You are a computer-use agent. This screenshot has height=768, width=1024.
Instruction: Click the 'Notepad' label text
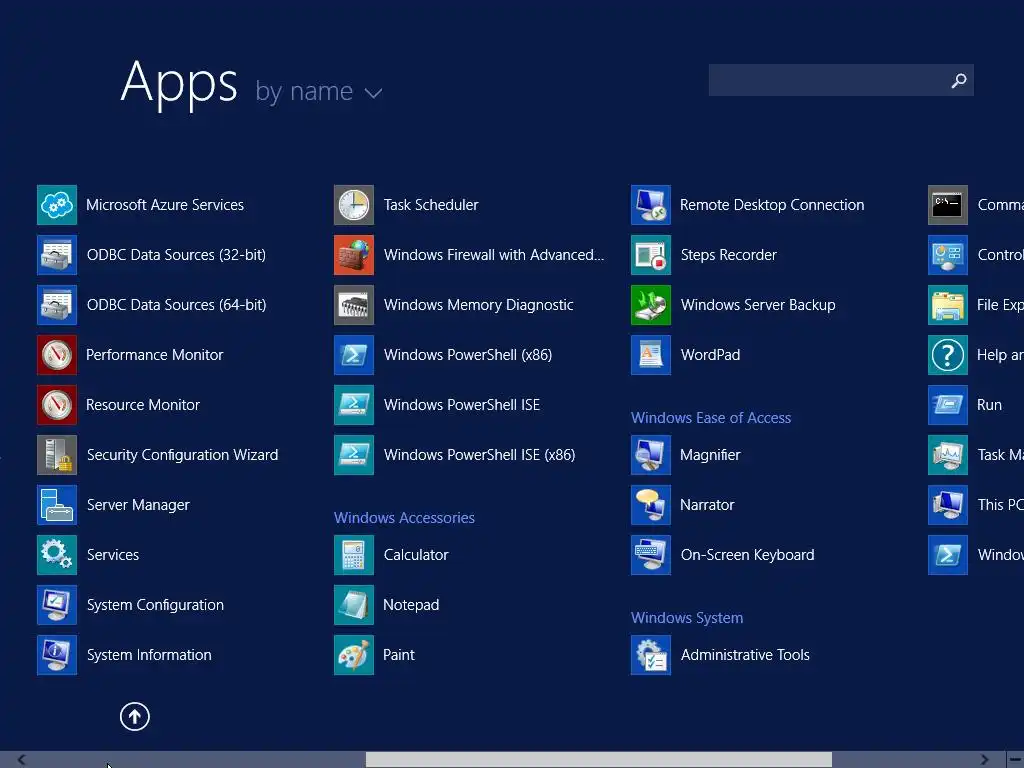411,605
